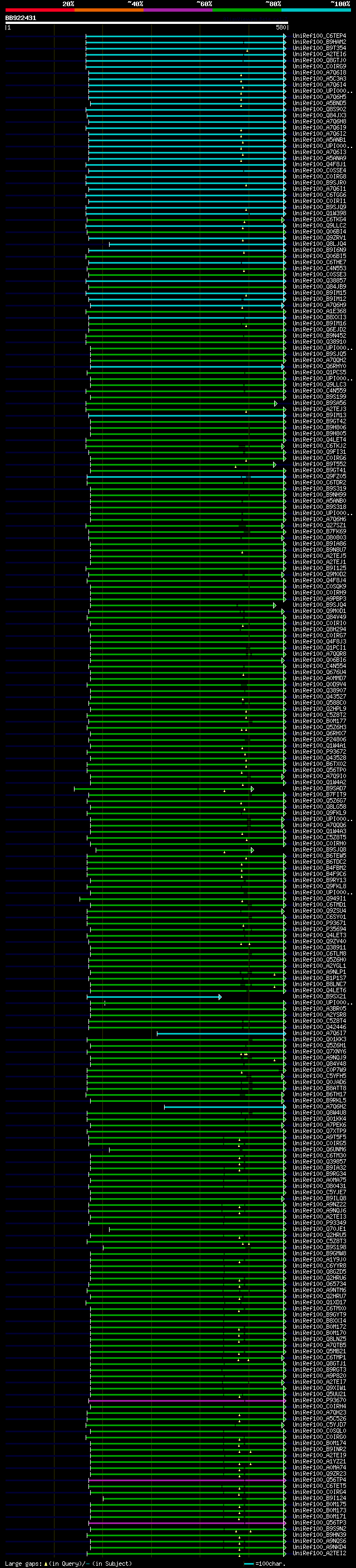
Task: Select the UniRef100_Q84JX3 label
Action: click(319, 116)
